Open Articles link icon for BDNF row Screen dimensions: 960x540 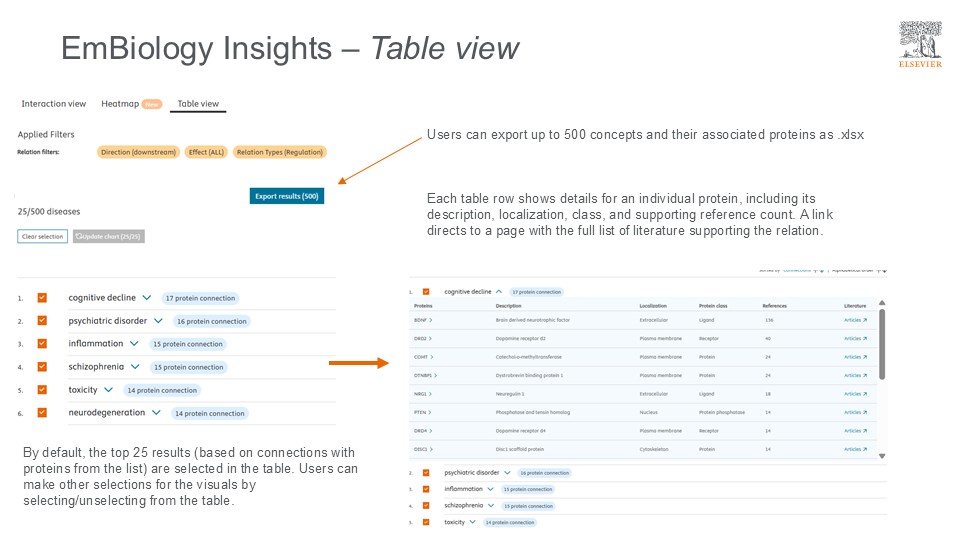pos(864,320)
